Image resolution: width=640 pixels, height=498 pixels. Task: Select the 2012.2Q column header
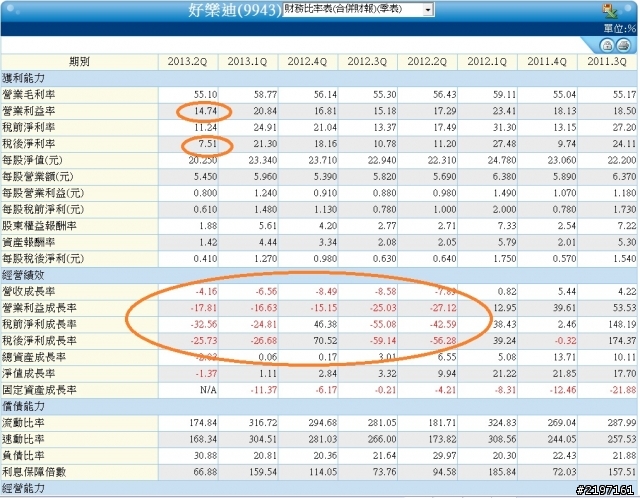(x=427, y=62)
